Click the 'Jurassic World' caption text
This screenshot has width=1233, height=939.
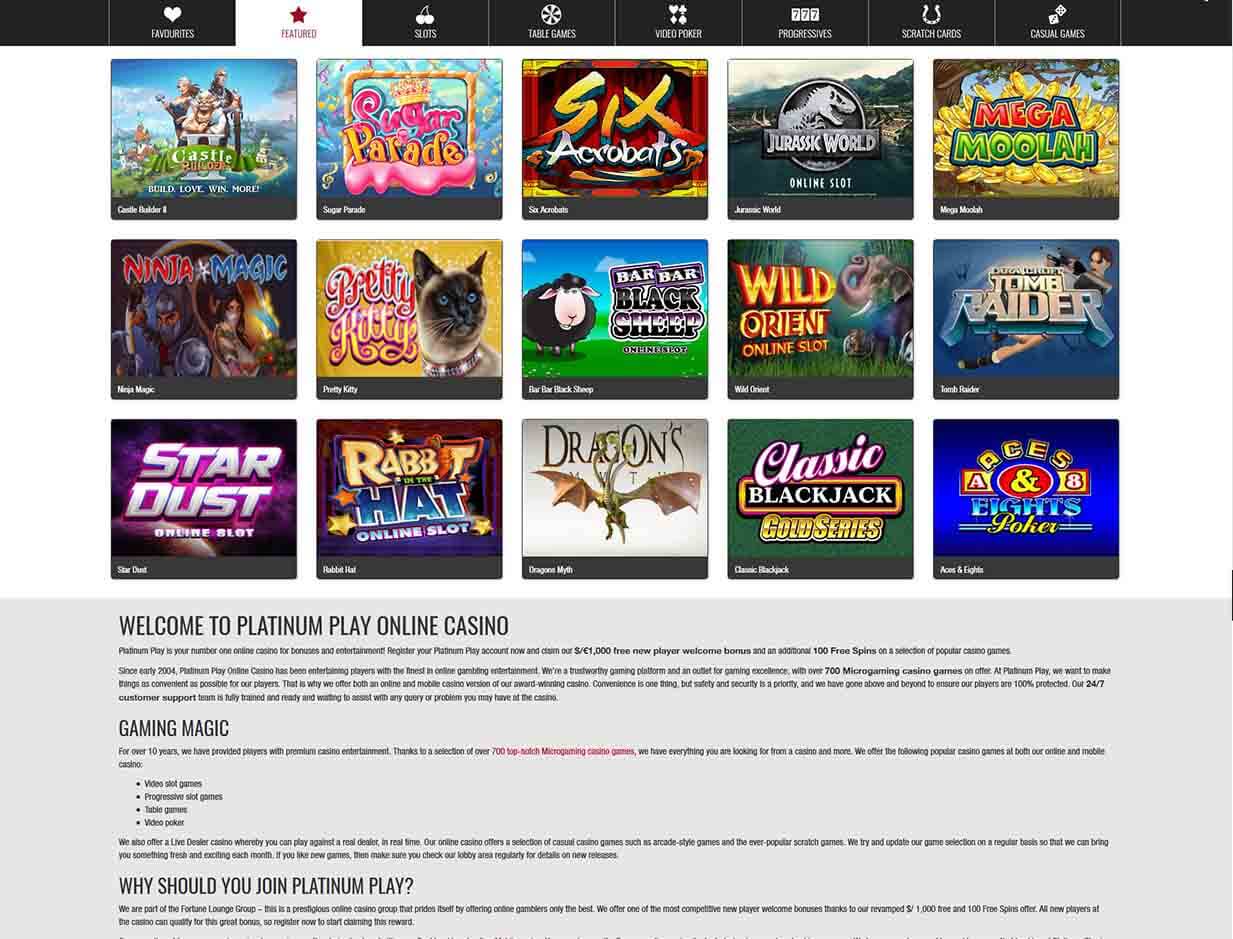pyautogui.click(x=757, y=210)
